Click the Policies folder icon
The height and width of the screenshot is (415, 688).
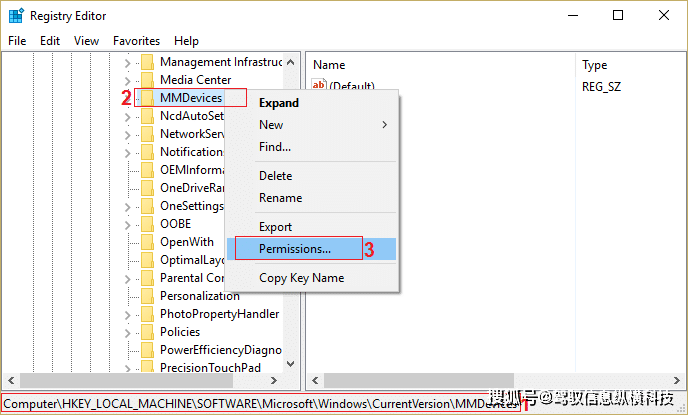point(147,332)
